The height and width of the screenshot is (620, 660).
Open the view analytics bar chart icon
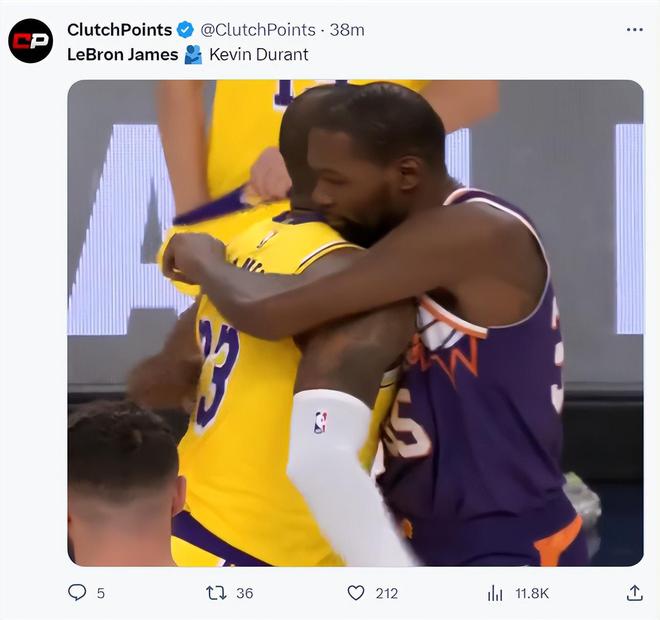tap(495, 593)
